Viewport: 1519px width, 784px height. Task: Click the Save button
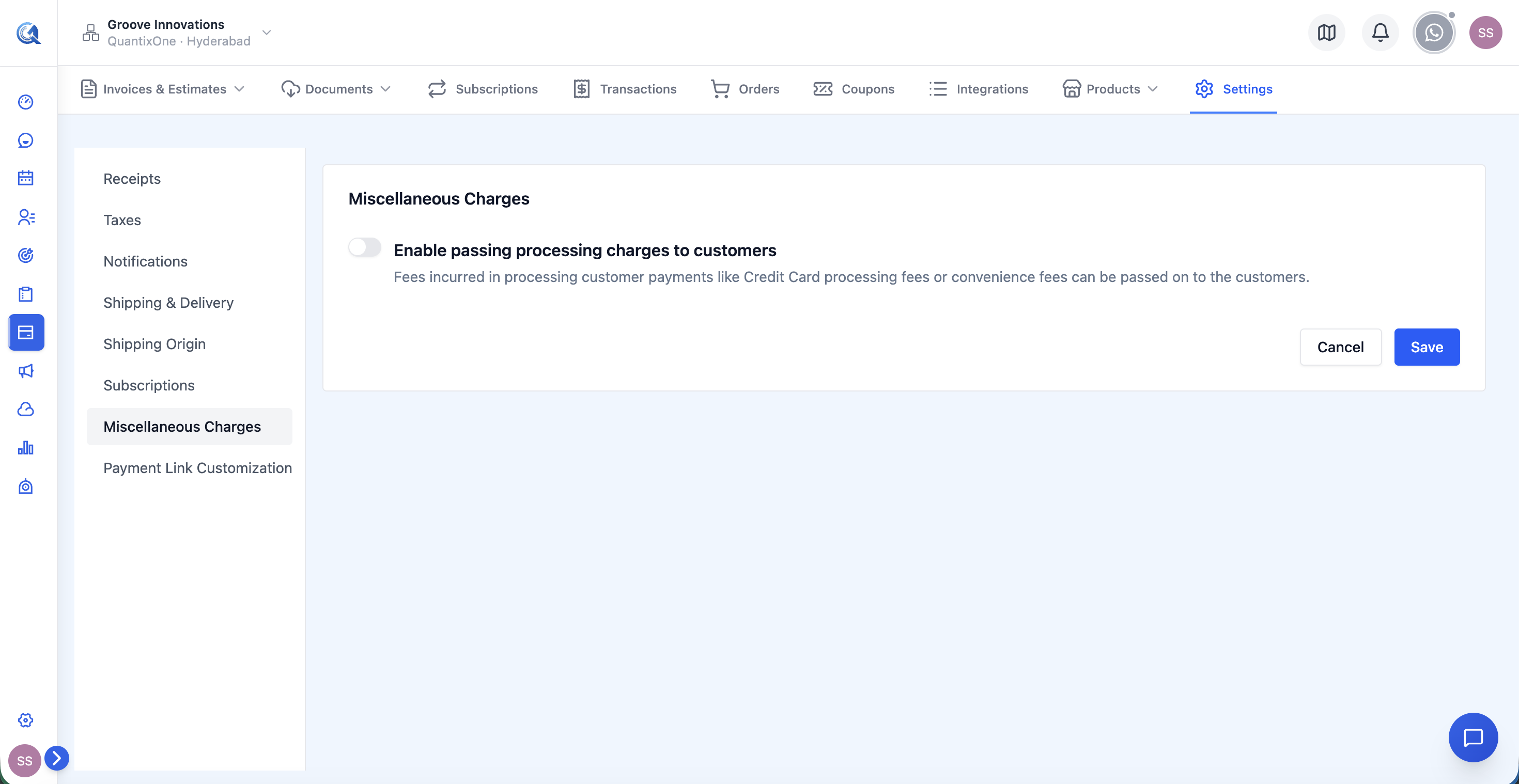1427,347
